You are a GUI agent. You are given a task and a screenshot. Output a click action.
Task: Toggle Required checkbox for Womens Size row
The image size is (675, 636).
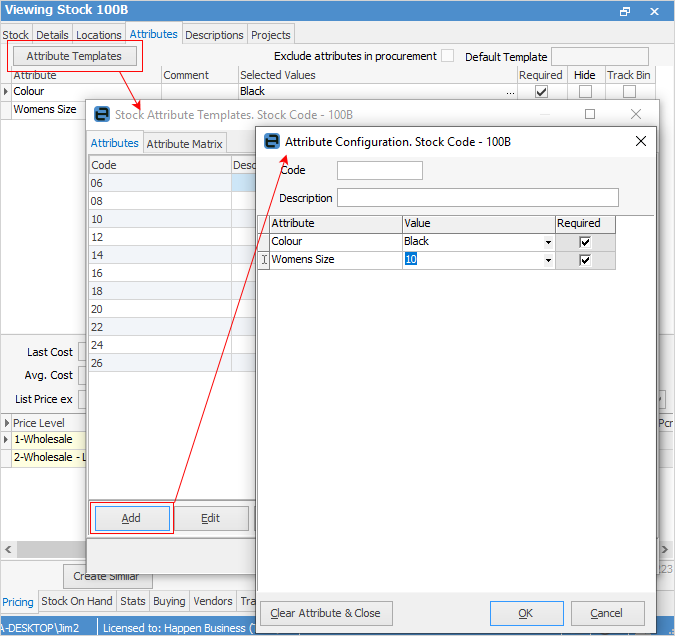point(585,260)
